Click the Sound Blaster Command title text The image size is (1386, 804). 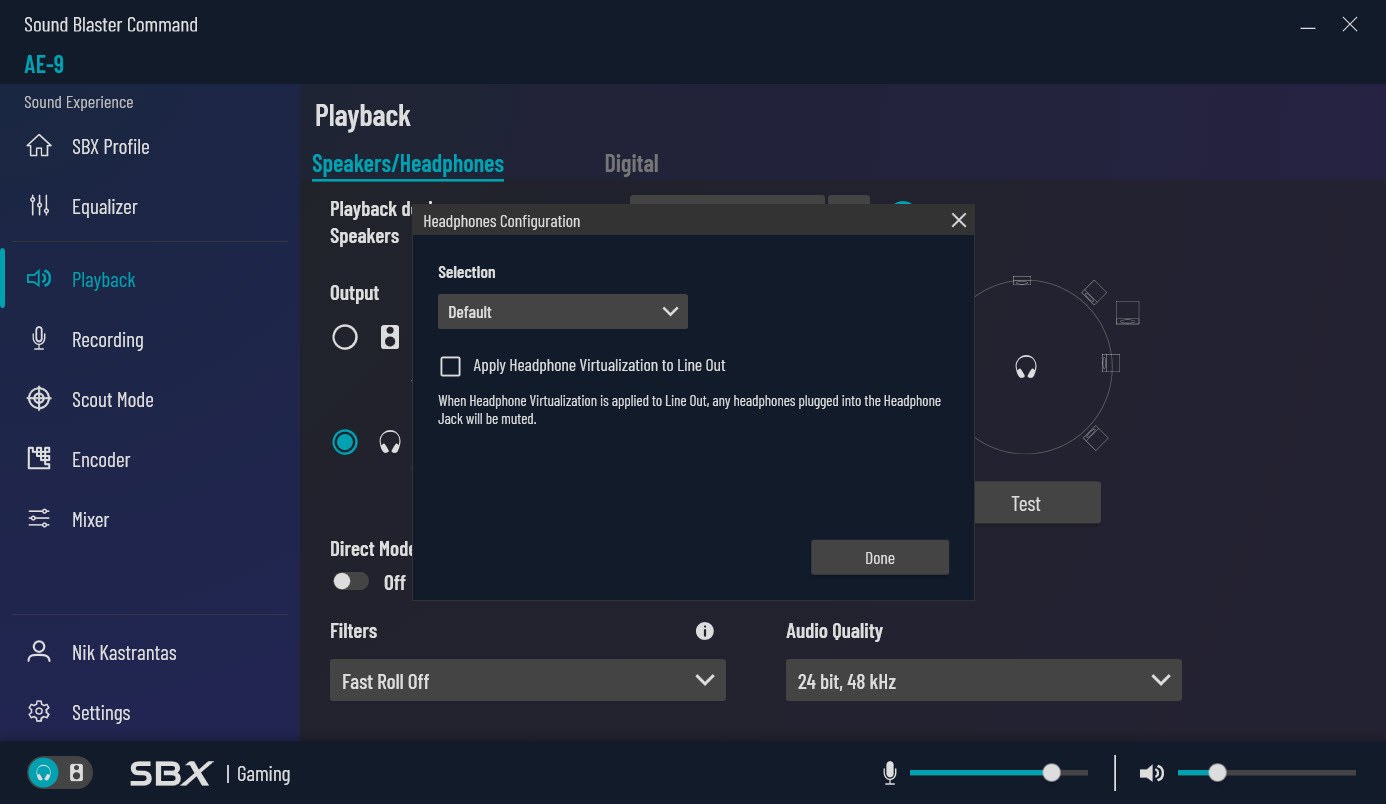(111, 25)
